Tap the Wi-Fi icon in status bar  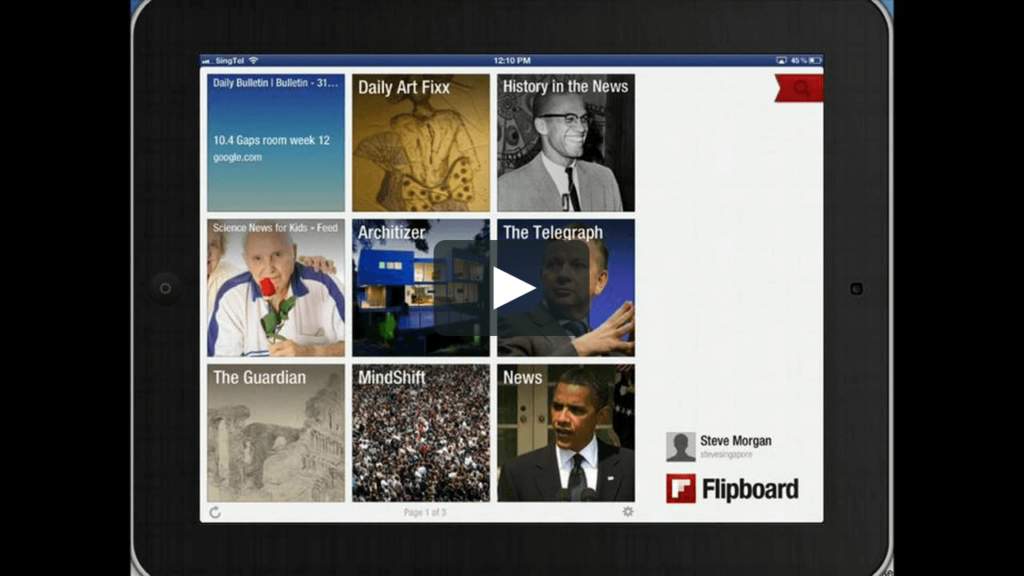[x=253, y=60]
